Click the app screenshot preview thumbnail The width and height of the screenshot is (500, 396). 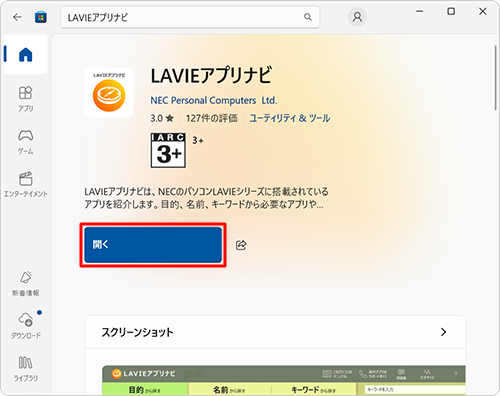[284, 380]
